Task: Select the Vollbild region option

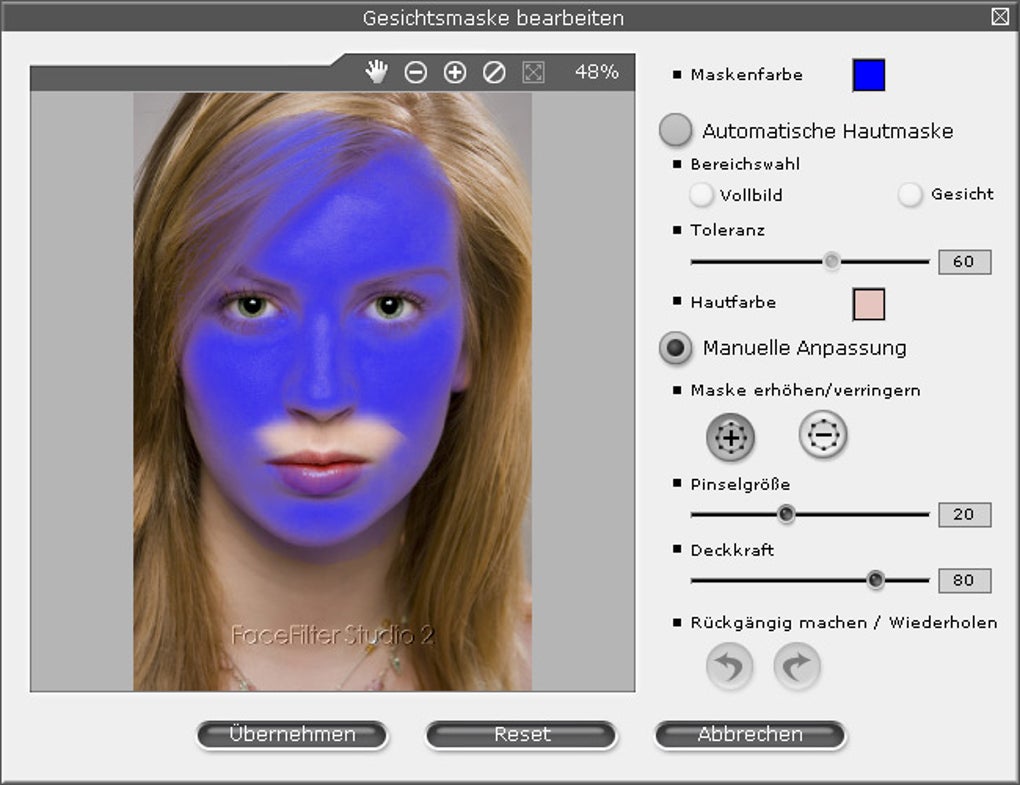Action: point(701,195)
